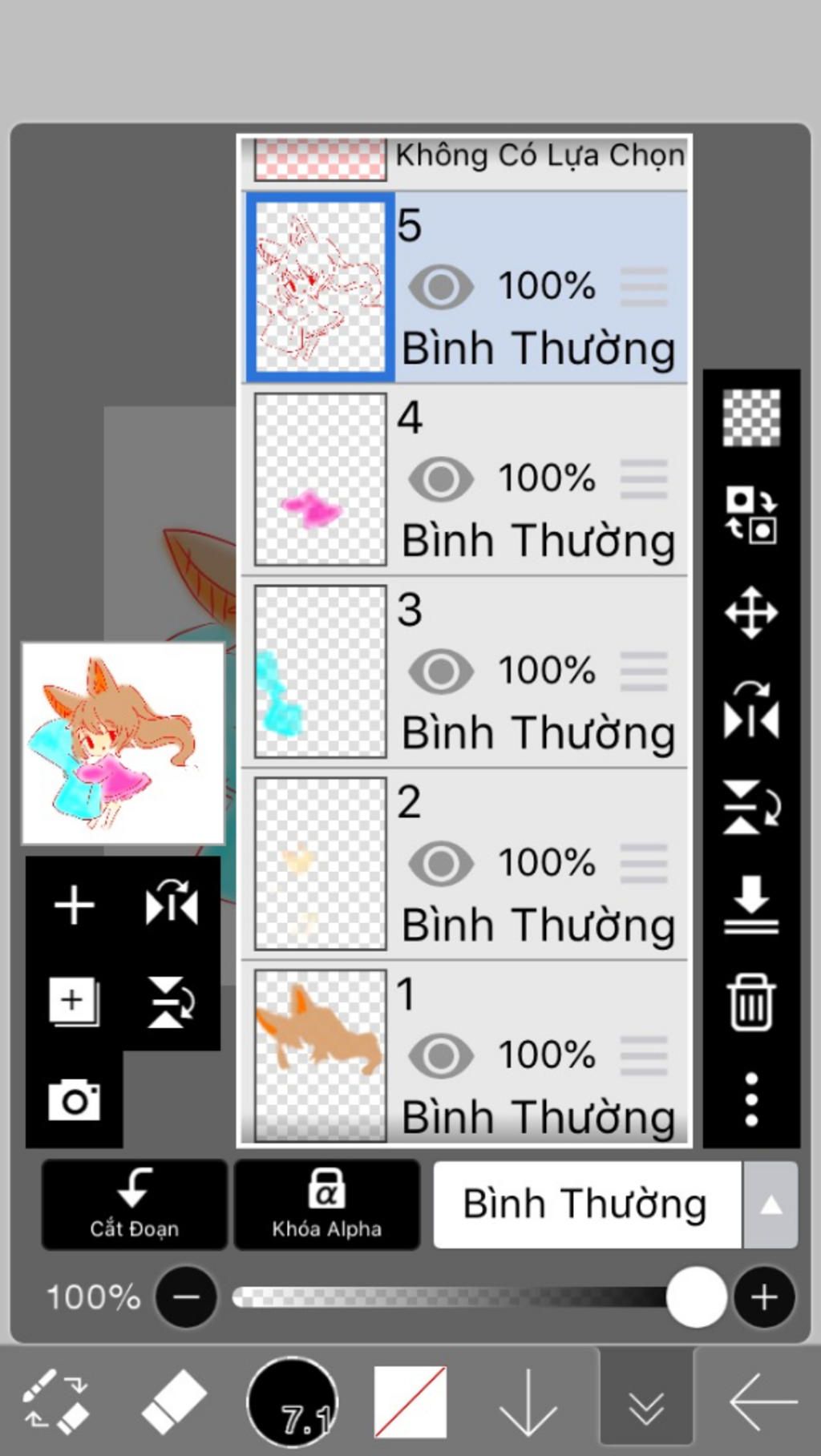Enable Cắt Đoạn clipping button
The width and height of the screenshot is (821, 1456).
[x=134, y=1204]
